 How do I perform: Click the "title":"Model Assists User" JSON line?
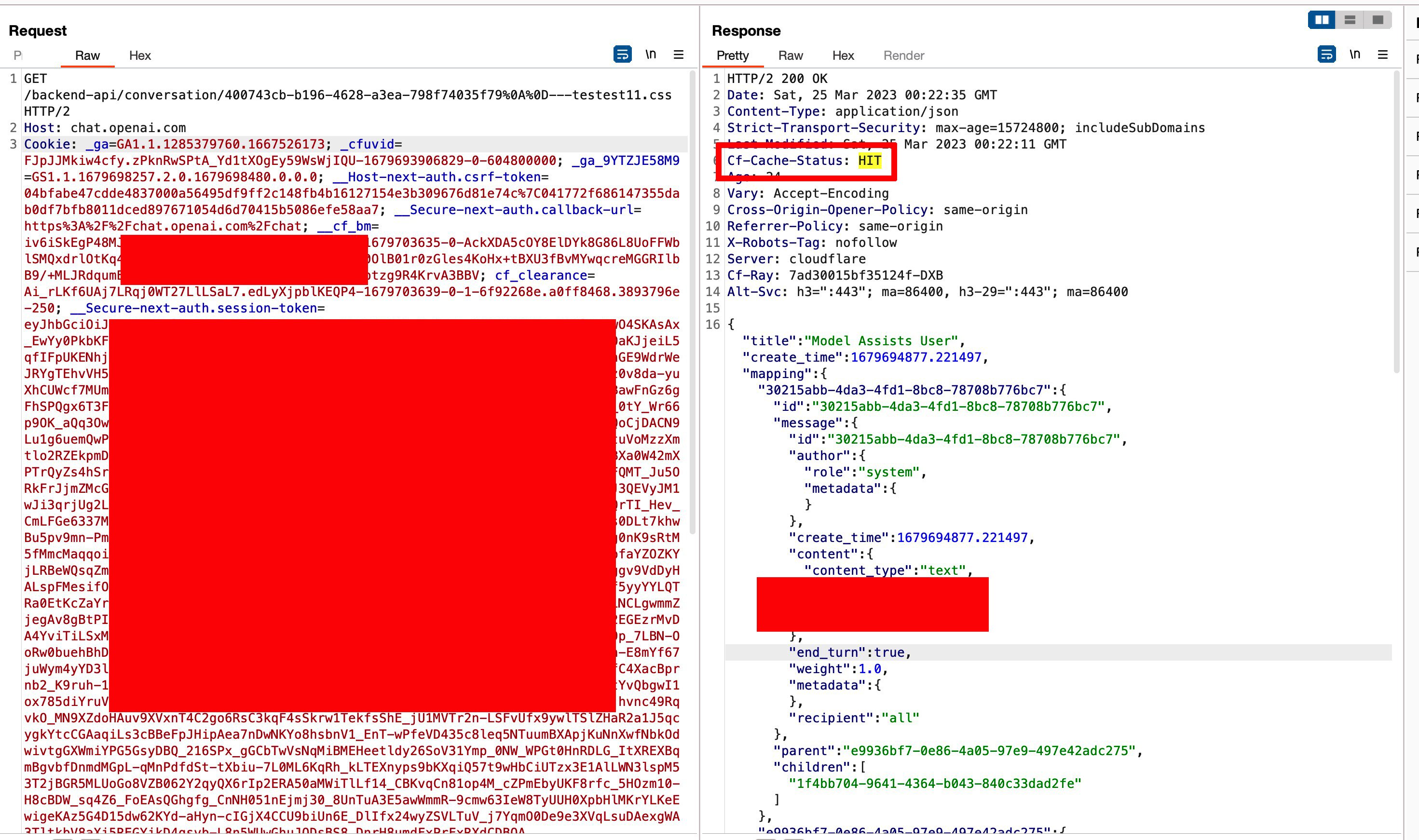click(x=854, y=341)
